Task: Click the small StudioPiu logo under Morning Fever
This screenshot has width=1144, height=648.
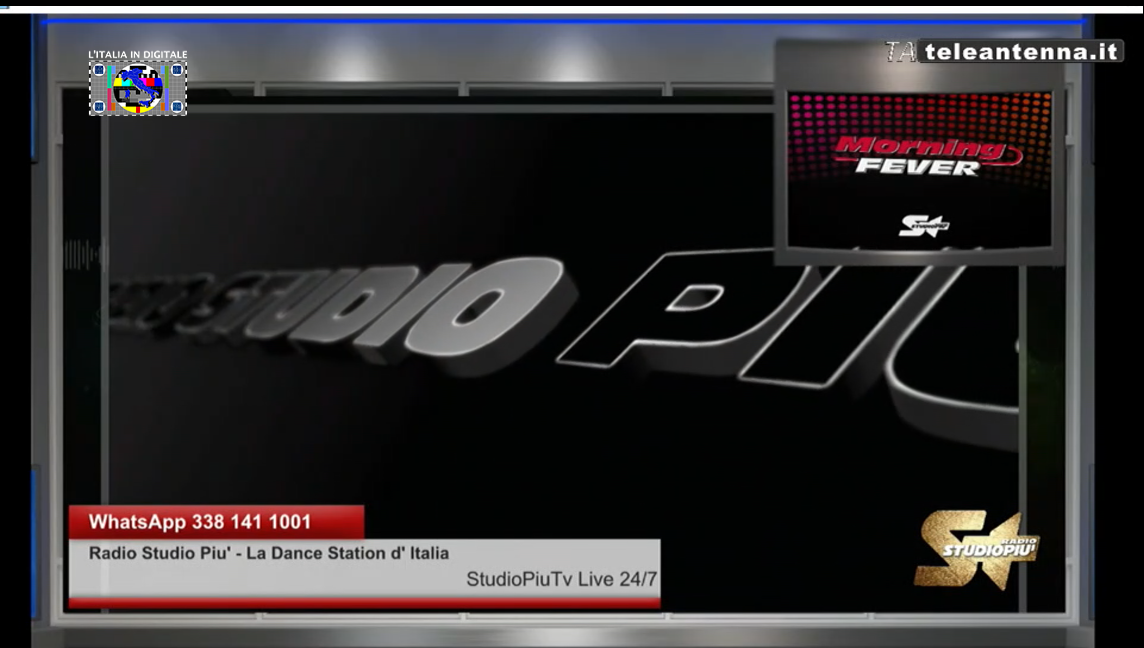Action: [924, 225]
